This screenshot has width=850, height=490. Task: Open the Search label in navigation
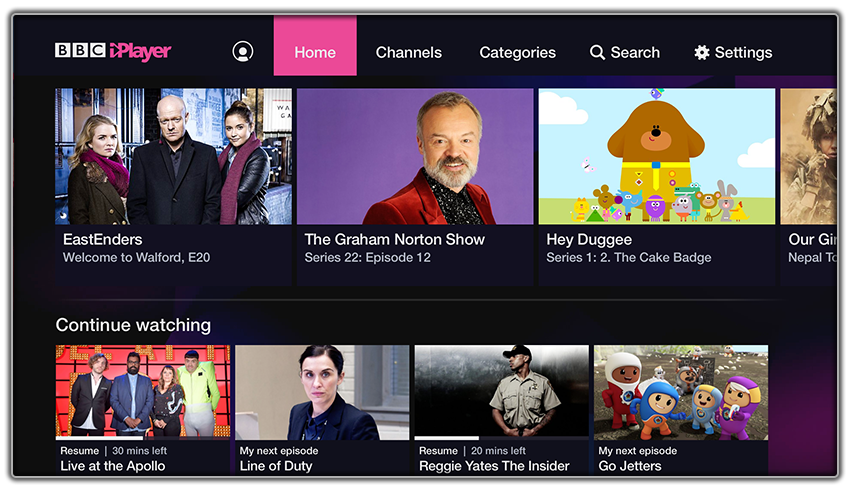[635, 53]
